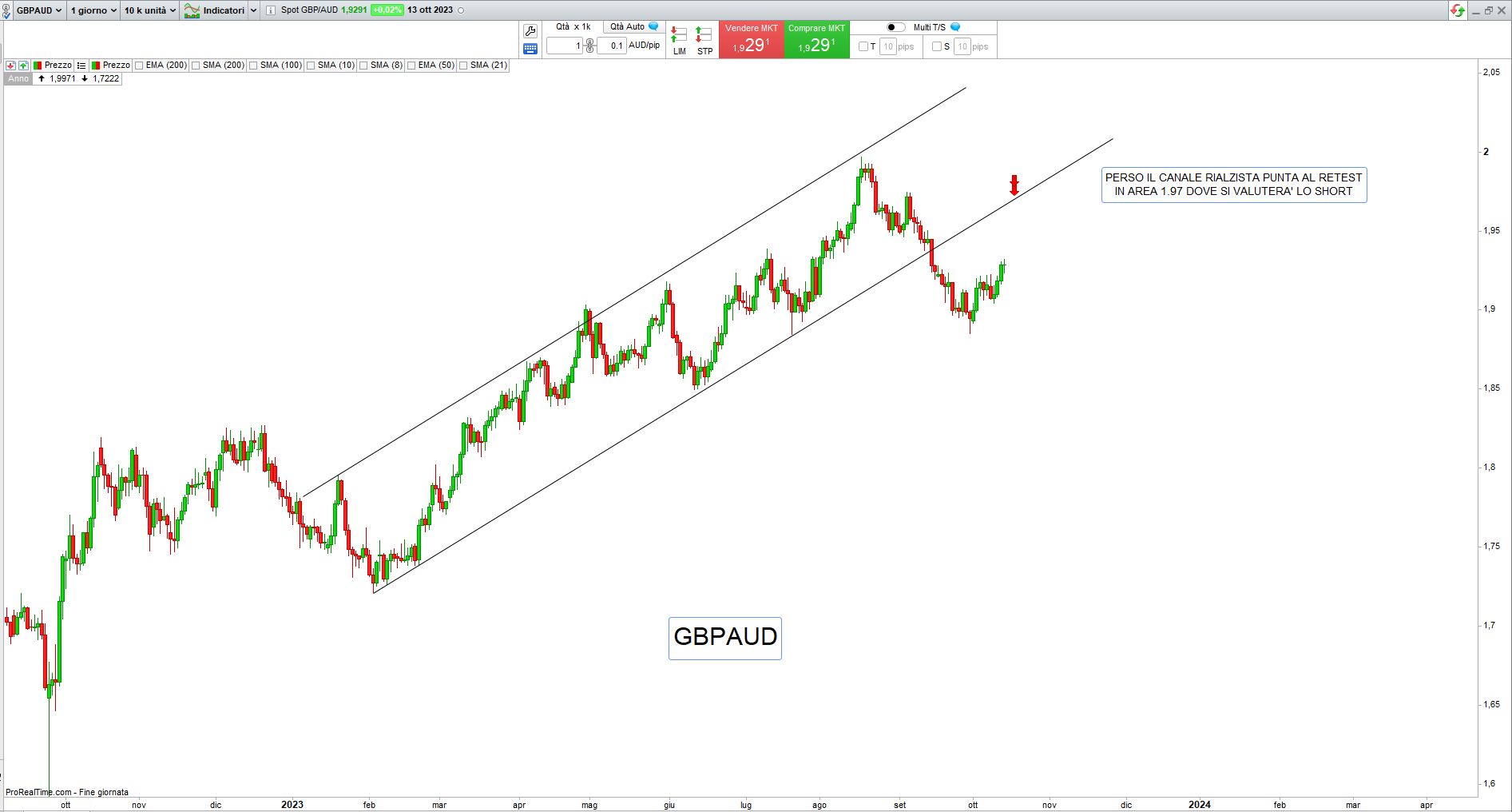Select the PERSO IL CANALE RIALZISTA annotation text
This screenshot has height=812, width=1512.
(1234, 185)
